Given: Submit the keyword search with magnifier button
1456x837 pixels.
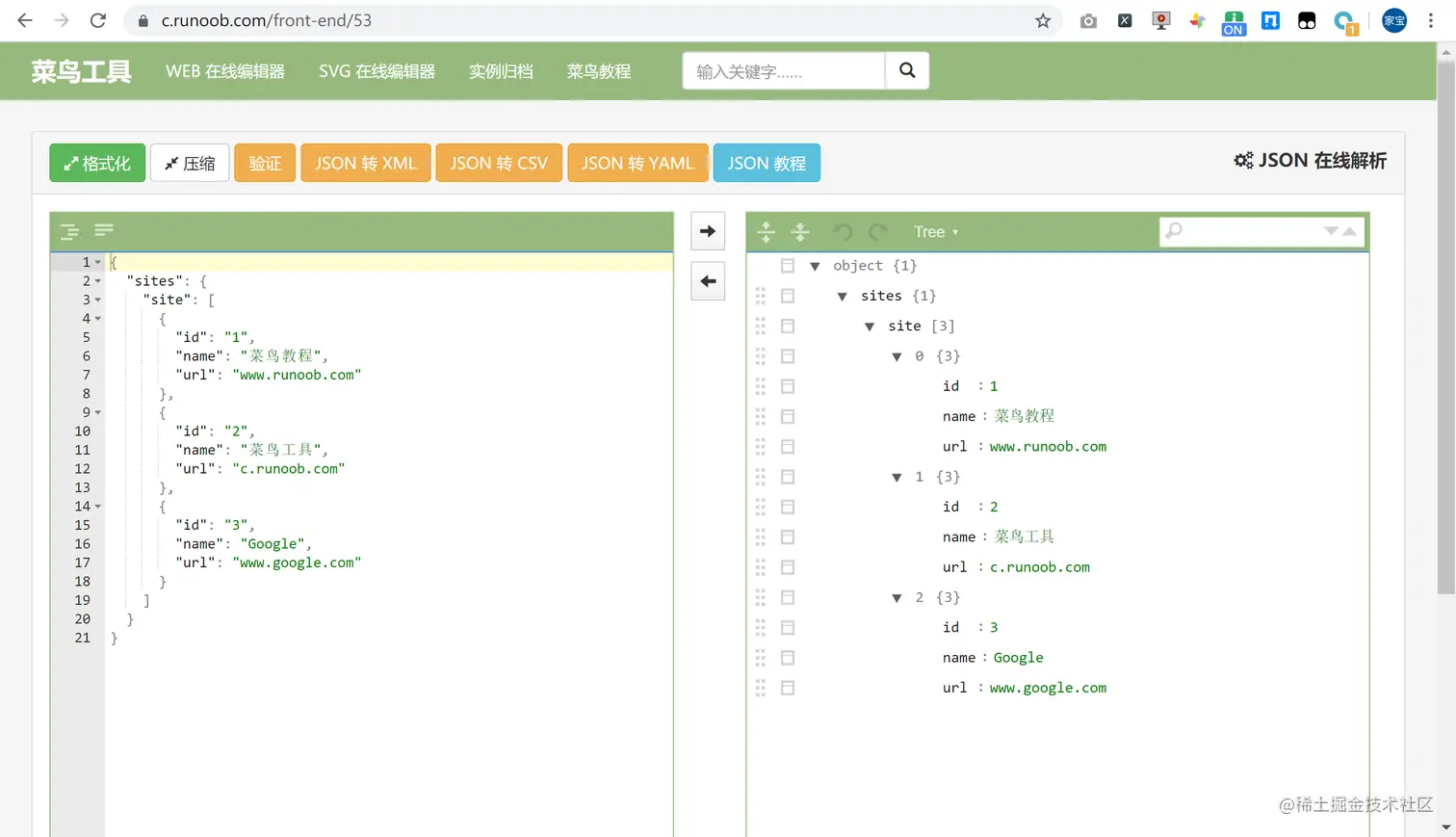Looking at the screenshot, I should tap(907, 70).
